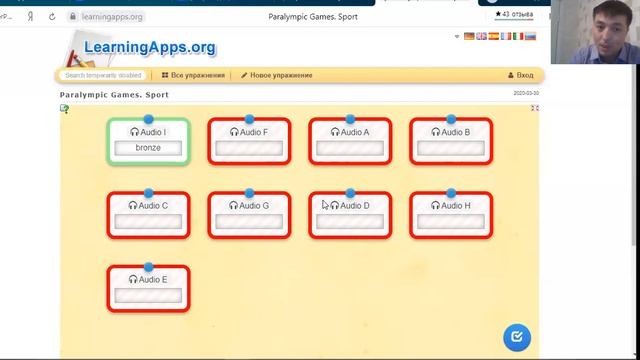Play Audio E headphone icon
This screenshot has height=360, width=640.
click(133, 279)
